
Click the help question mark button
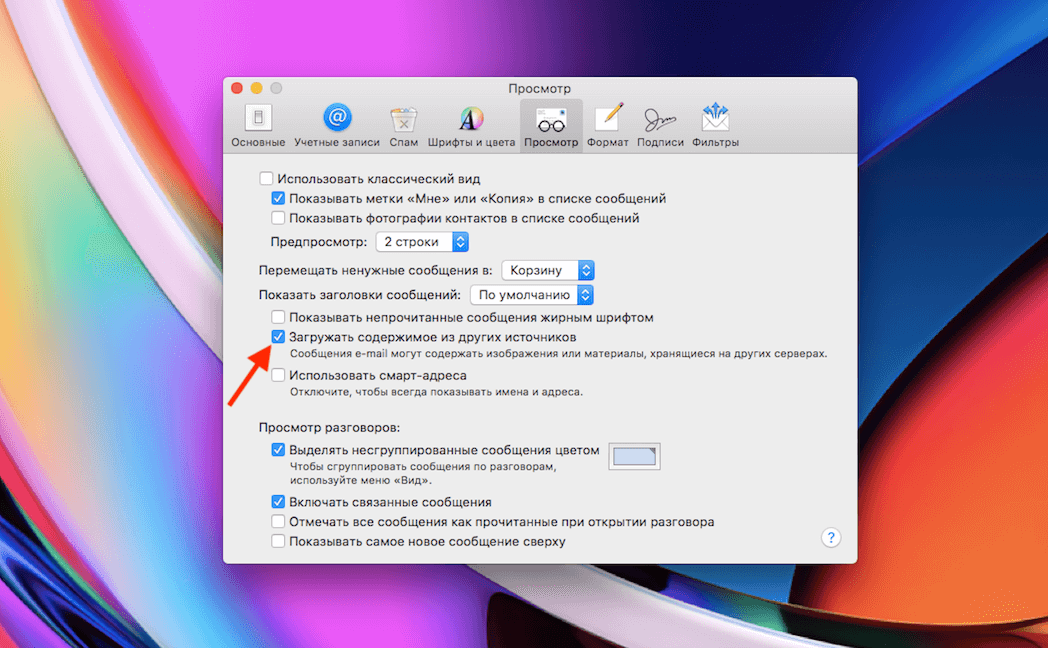coord(831,538)
